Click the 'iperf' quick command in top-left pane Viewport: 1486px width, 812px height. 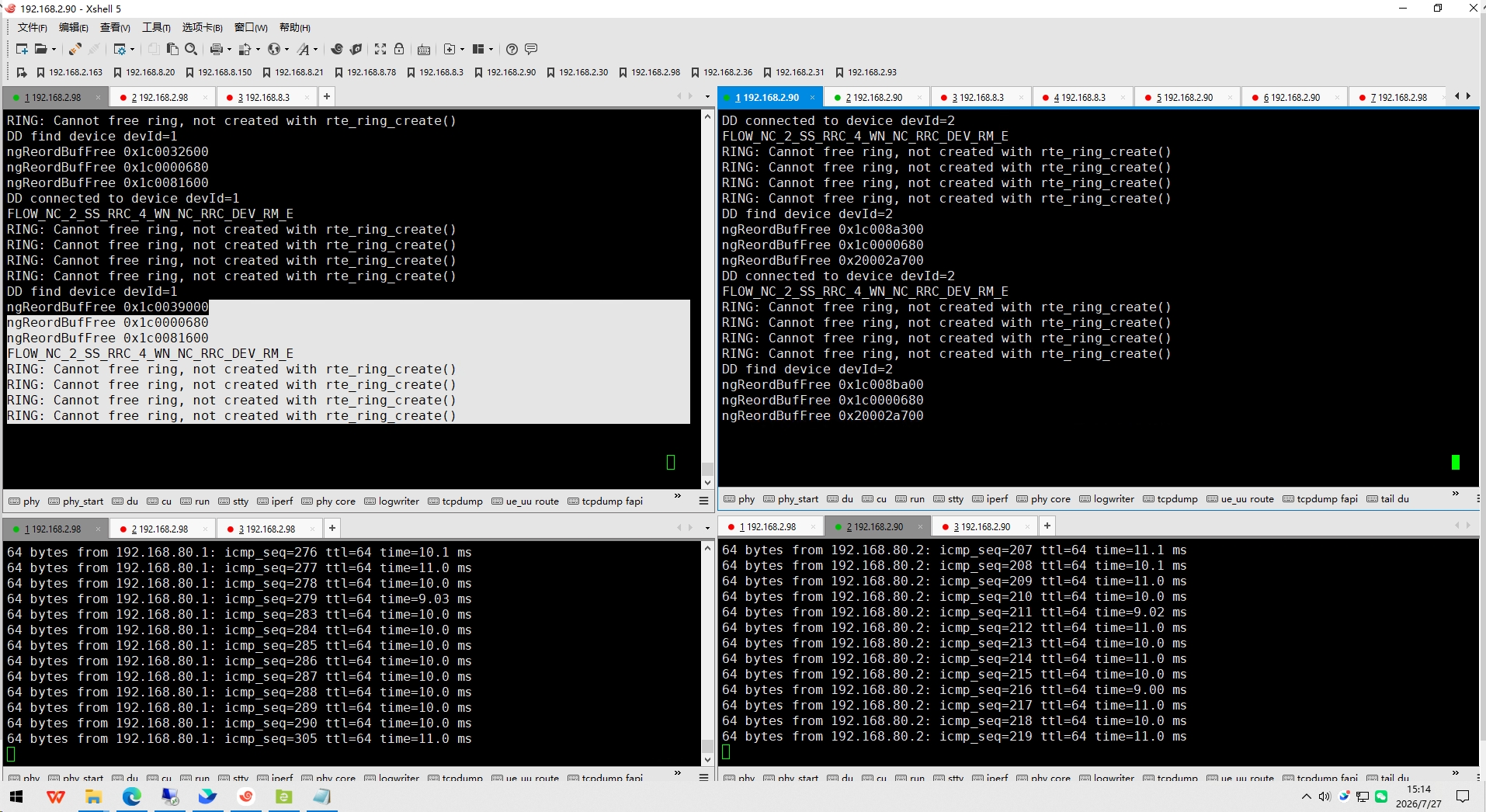tap(275, 501)
